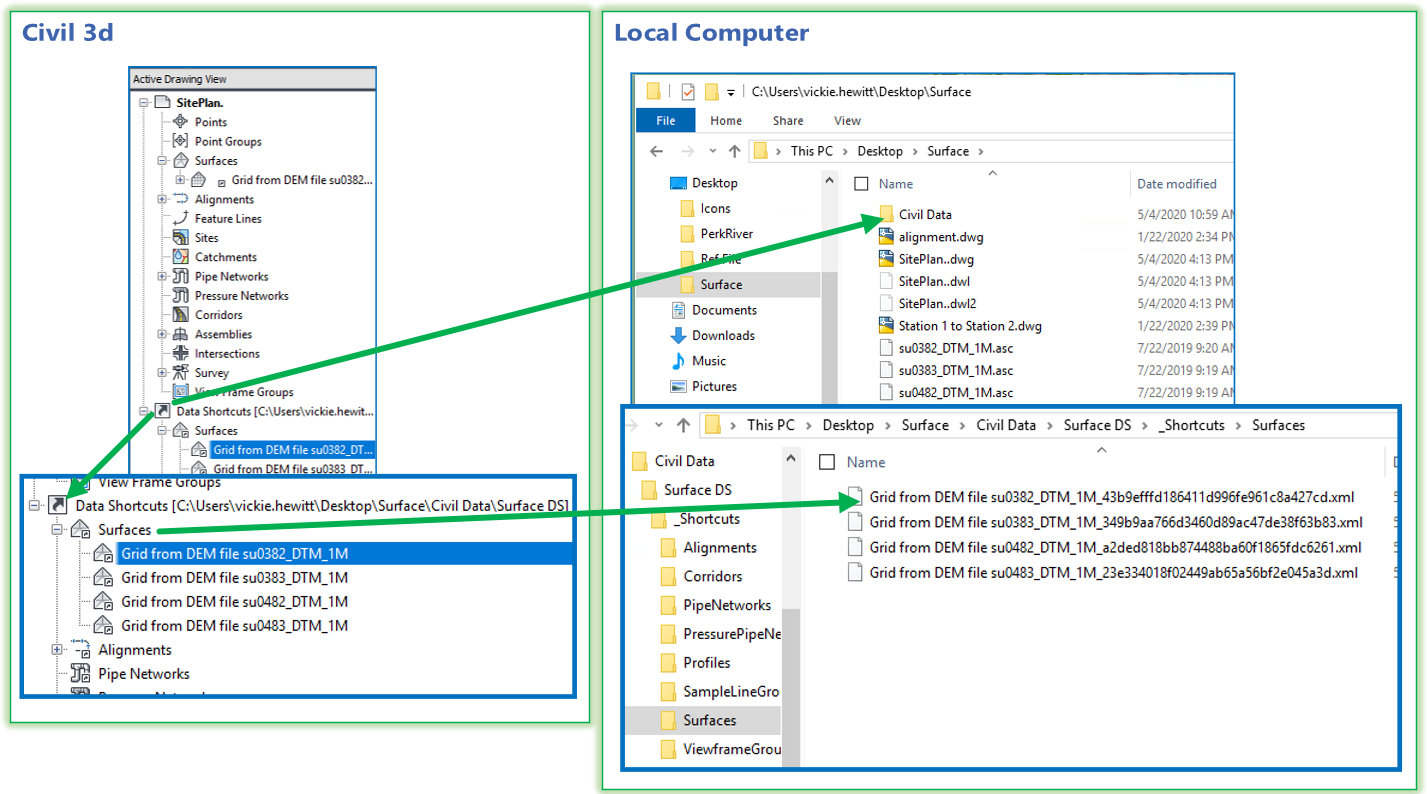Collapse Surfaces node under SitePlan
Image resolution: width=1427 pixels, height=794 pixels.
click(163, 160)
